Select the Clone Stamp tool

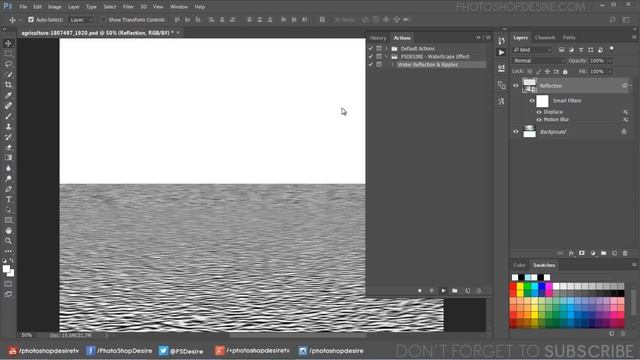pyautogui.click(x=8, y=127)
